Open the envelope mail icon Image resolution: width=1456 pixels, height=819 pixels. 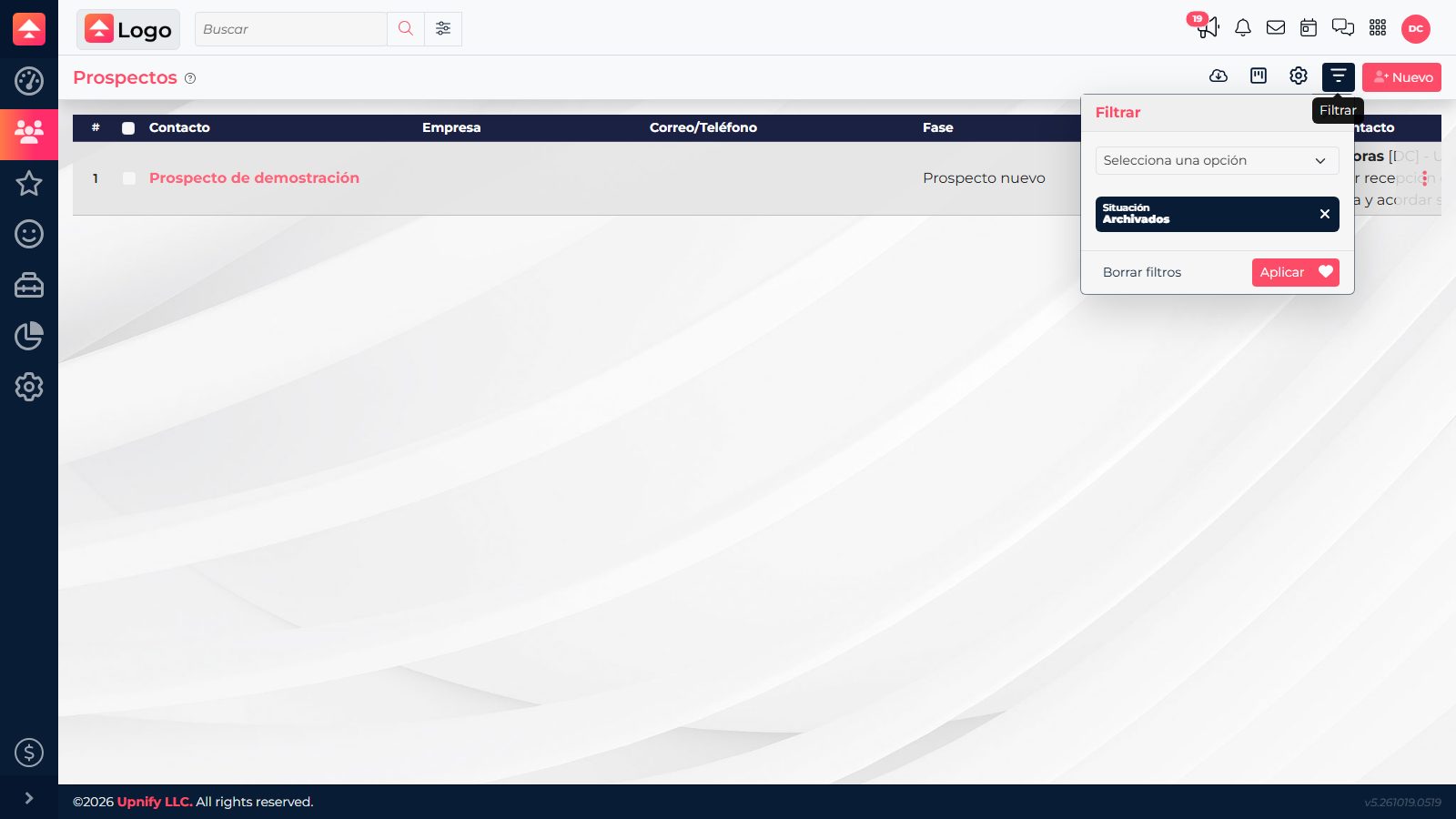pos(1276,28)
